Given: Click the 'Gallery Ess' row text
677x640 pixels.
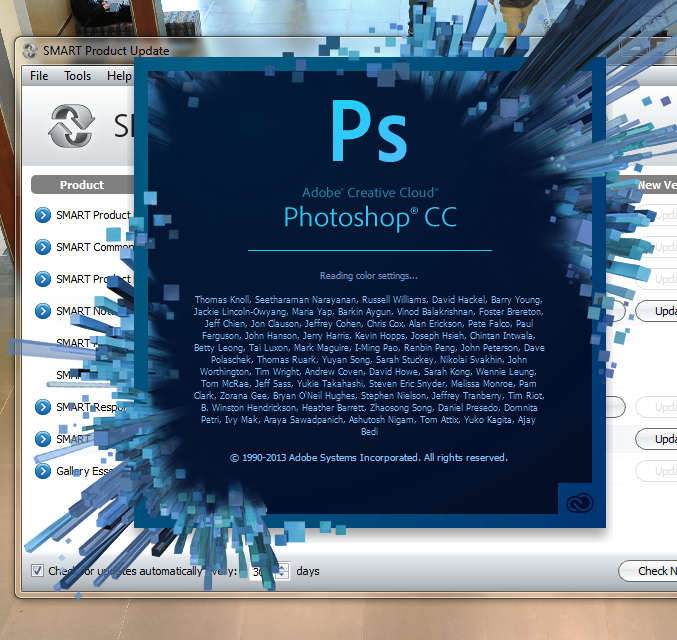Looking at the screenshot, I should (85, 471).
